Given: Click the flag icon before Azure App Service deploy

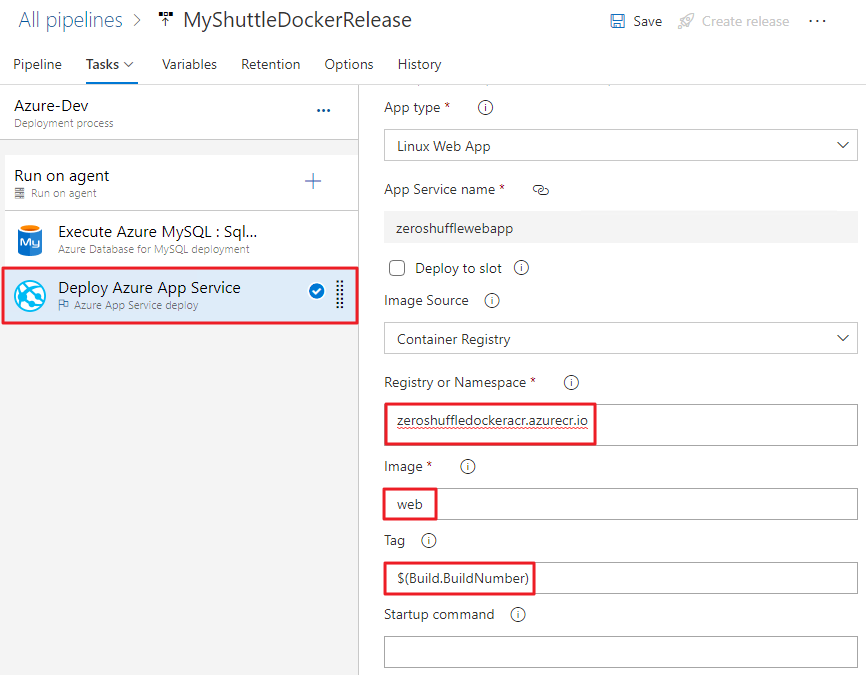Looking at the screenshot, I should pos(64,305).
